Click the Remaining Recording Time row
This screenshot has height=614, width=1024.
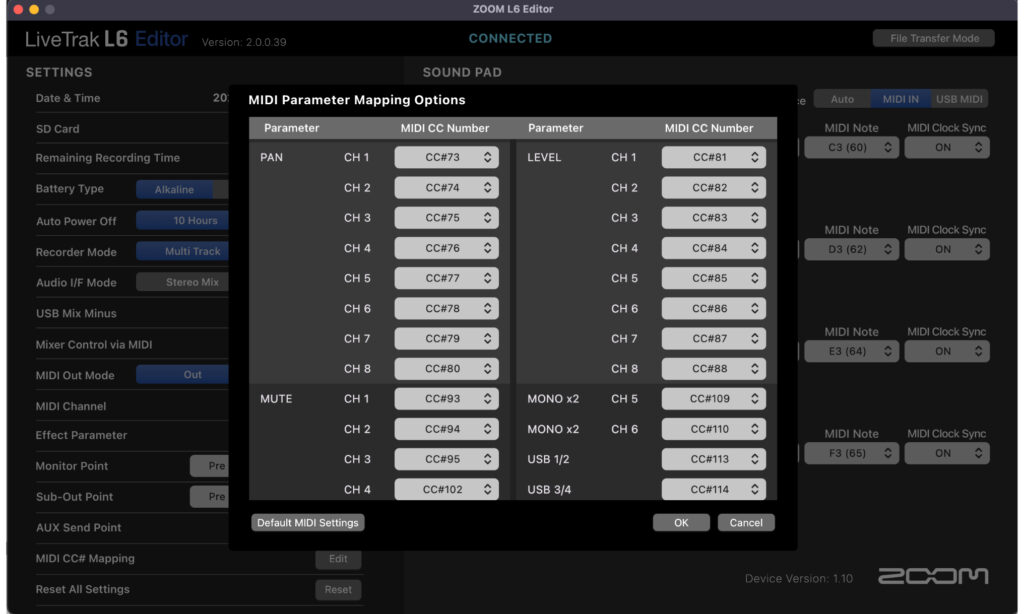(x=132, y=157)
